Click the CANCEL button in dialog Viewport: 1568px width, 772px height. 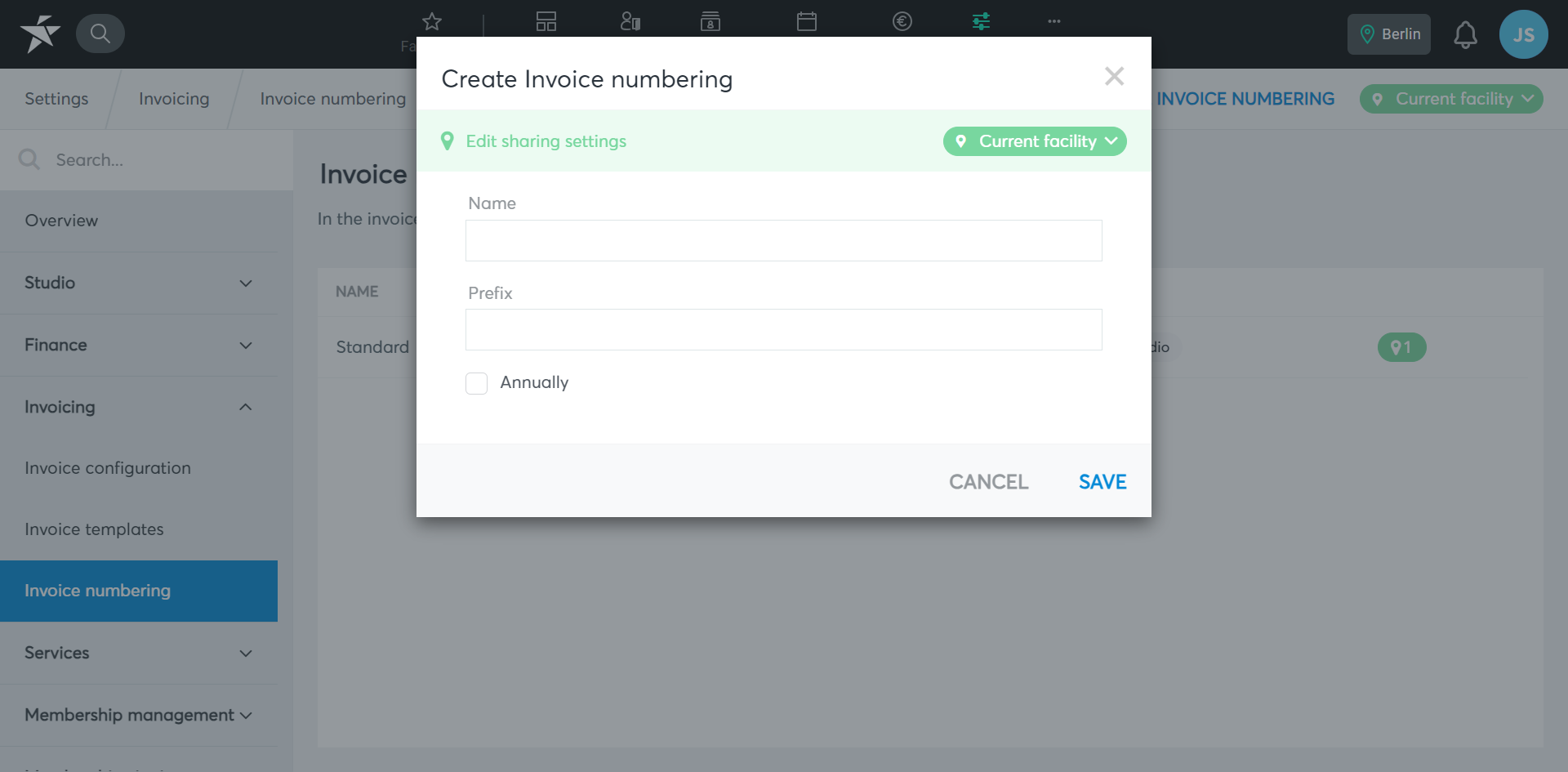coord(988,482)
